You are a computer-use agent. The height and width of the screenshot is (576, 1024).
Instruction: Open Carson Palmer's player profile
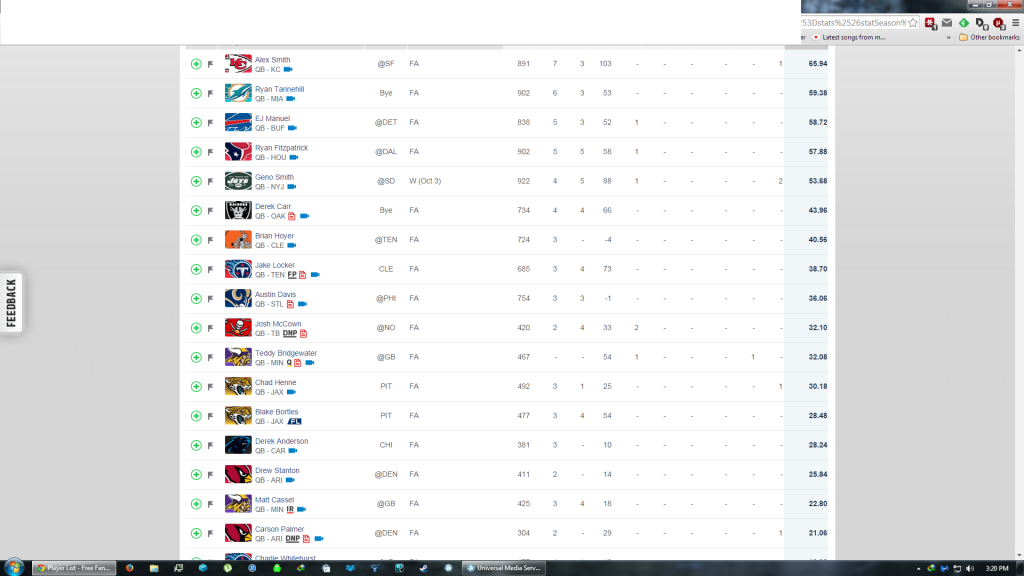280,529
